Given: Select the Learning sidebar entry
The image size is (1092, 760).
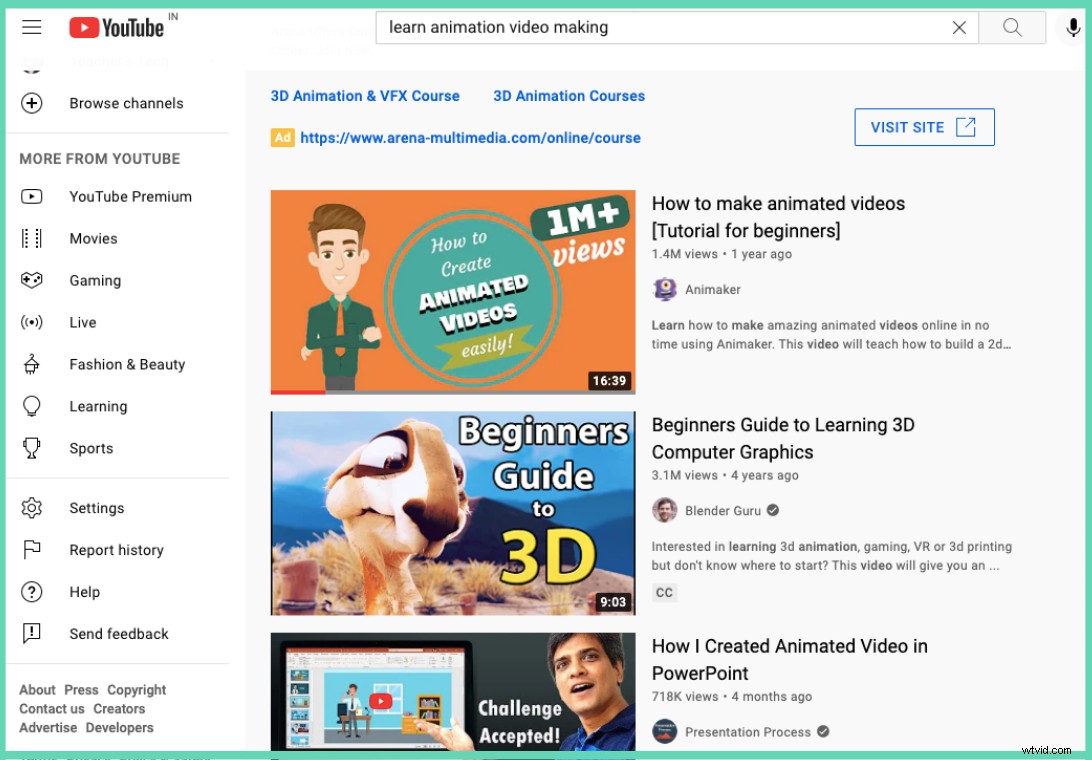Looking at the screenshot, I should [98, 406].
